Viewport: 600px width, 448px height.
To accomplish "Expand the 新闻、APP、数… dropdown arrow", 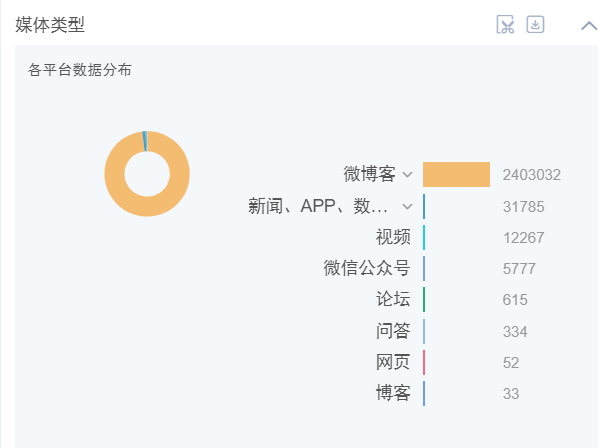I will pyautogui.click(x=408, y=207).
